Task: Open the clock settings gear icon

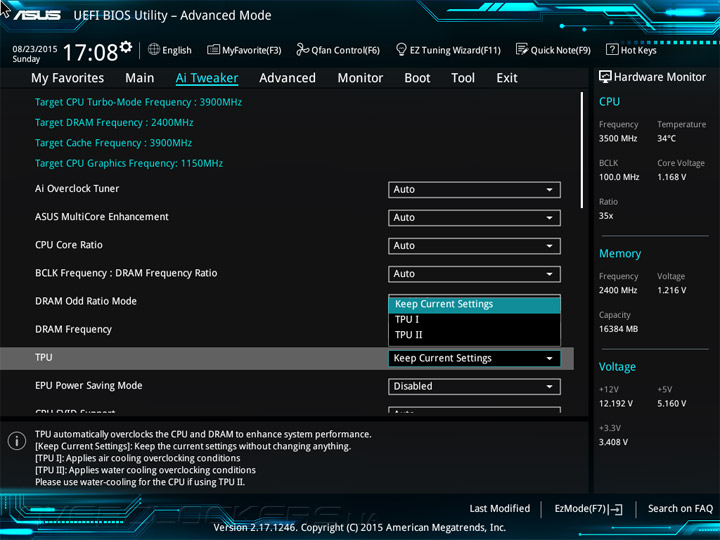Action: coord(126,47)
